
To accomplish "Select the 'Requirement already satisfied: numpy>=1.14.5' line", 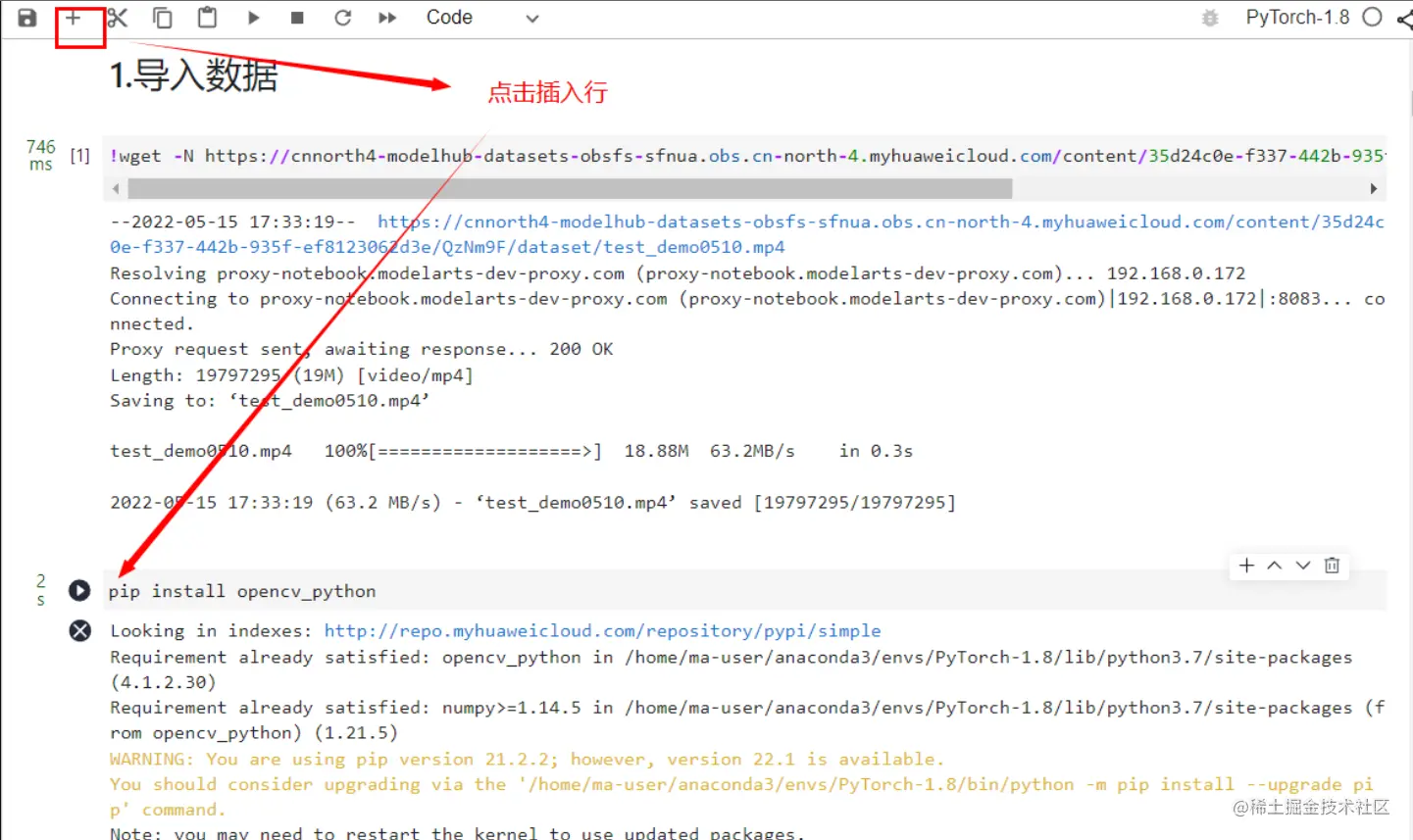I will (x=747, y=720).
